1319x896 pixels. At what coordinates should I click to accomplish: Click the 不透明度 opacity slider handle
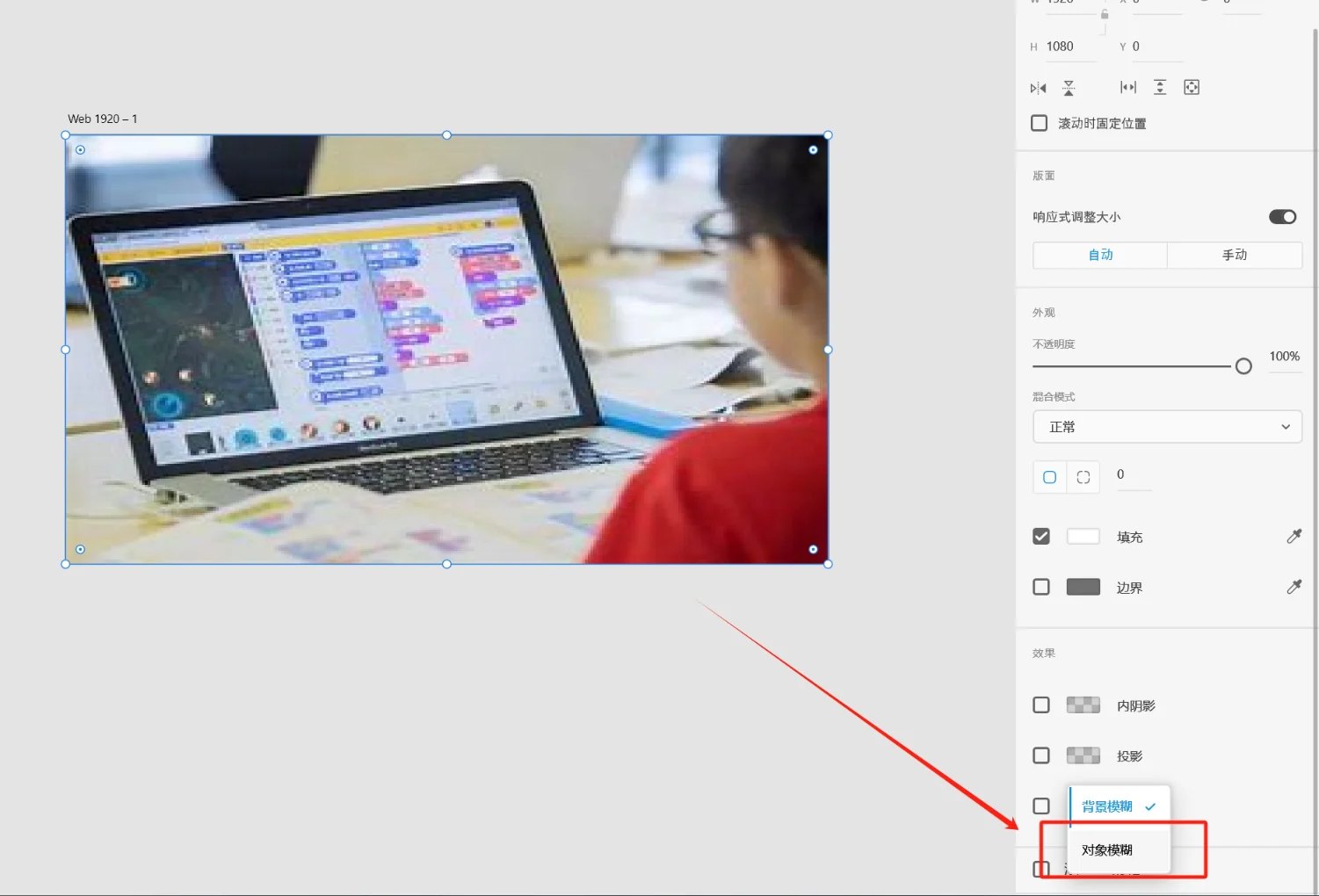tap(1243, 366)
